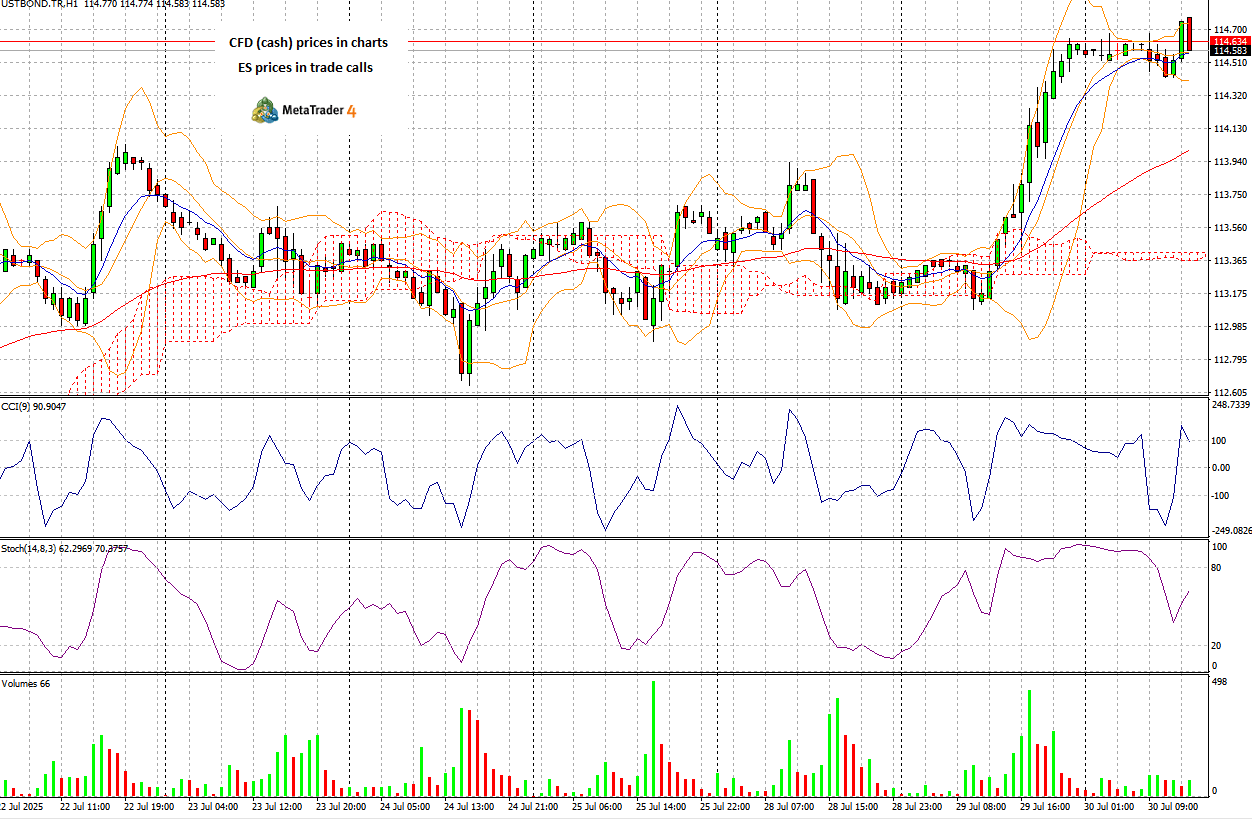This screenshot has width=1252, height=819.
Task: Click the -249.0826 CCI scale minimum
Action: click(1231, 531)
